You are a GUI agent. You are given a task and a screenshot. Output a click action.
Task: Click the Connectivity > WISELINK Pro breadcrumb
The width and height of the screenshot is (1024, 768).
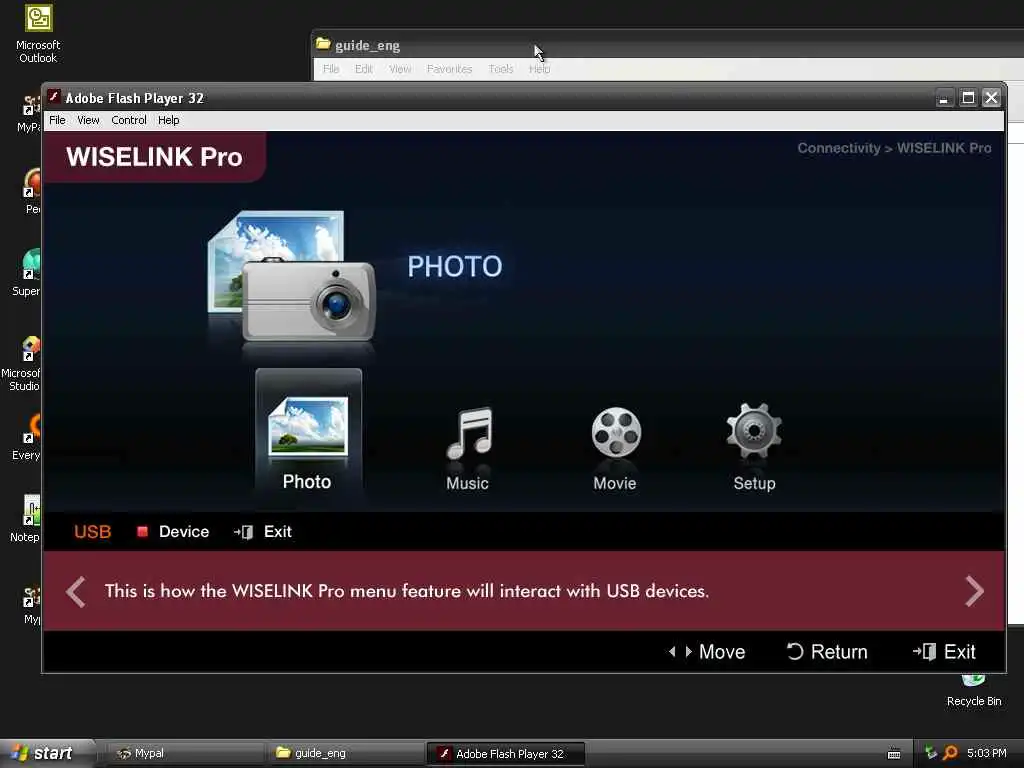tap(894, 148)
